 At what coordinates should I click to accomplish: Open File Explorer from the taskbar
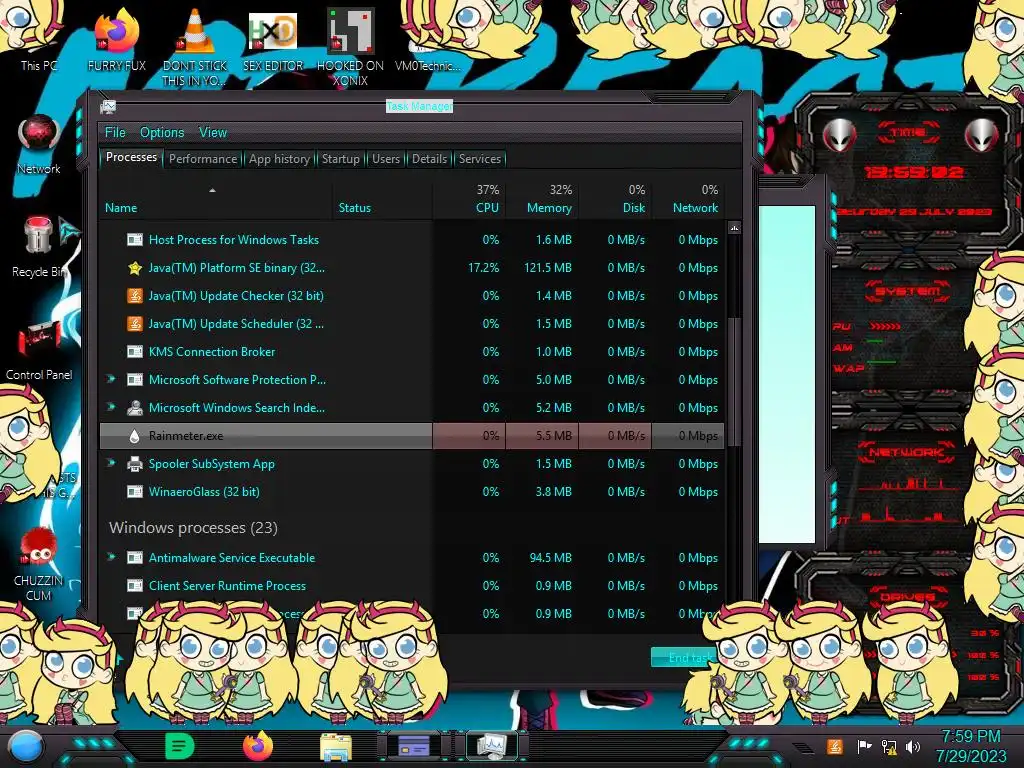coord(336,746)
